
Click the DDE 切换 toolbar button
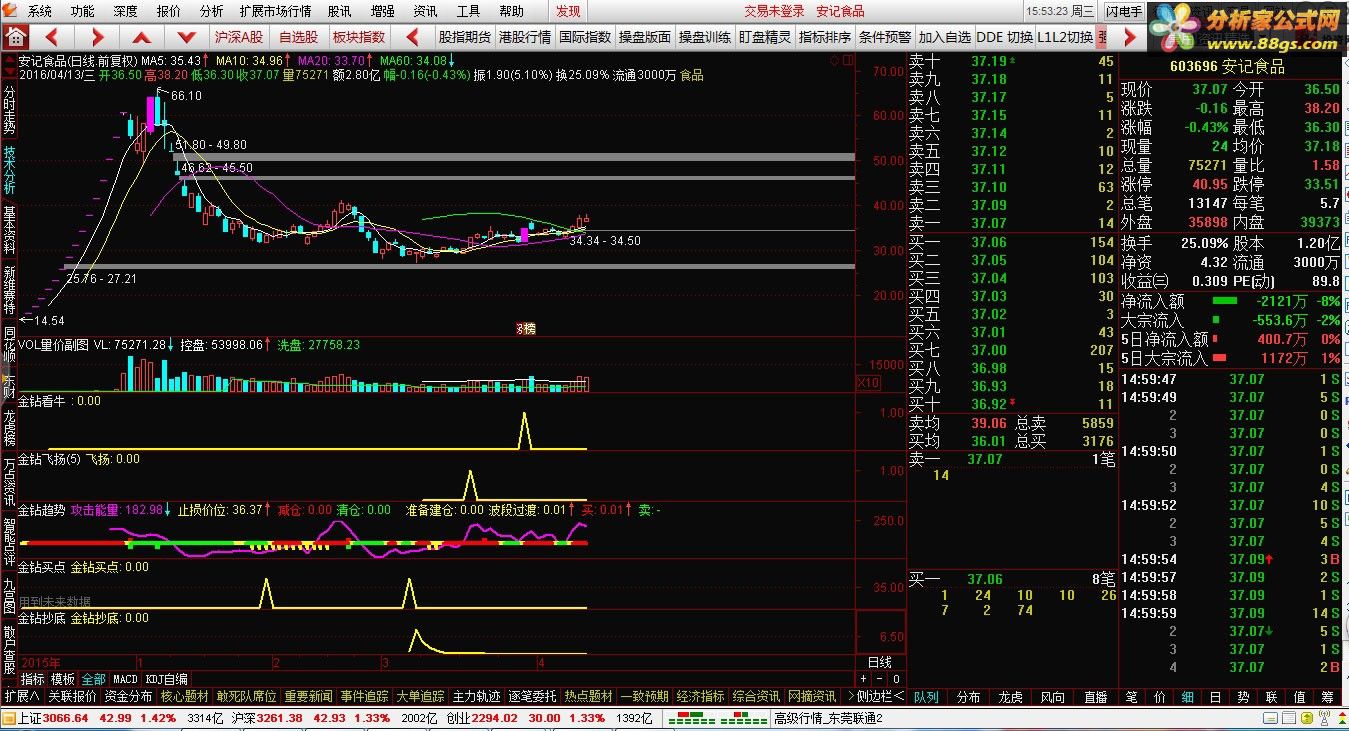point(1004,37)
